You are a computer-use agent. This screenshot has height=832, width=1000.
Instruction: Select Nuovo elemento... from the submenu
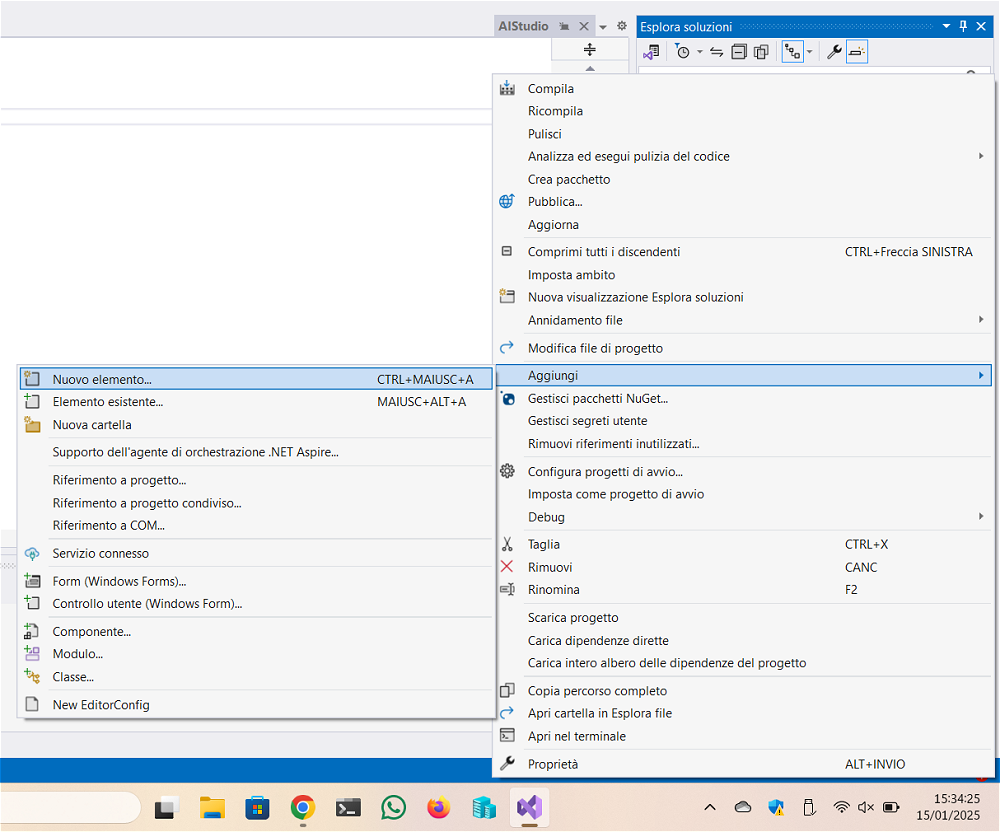tap(102, 380)
